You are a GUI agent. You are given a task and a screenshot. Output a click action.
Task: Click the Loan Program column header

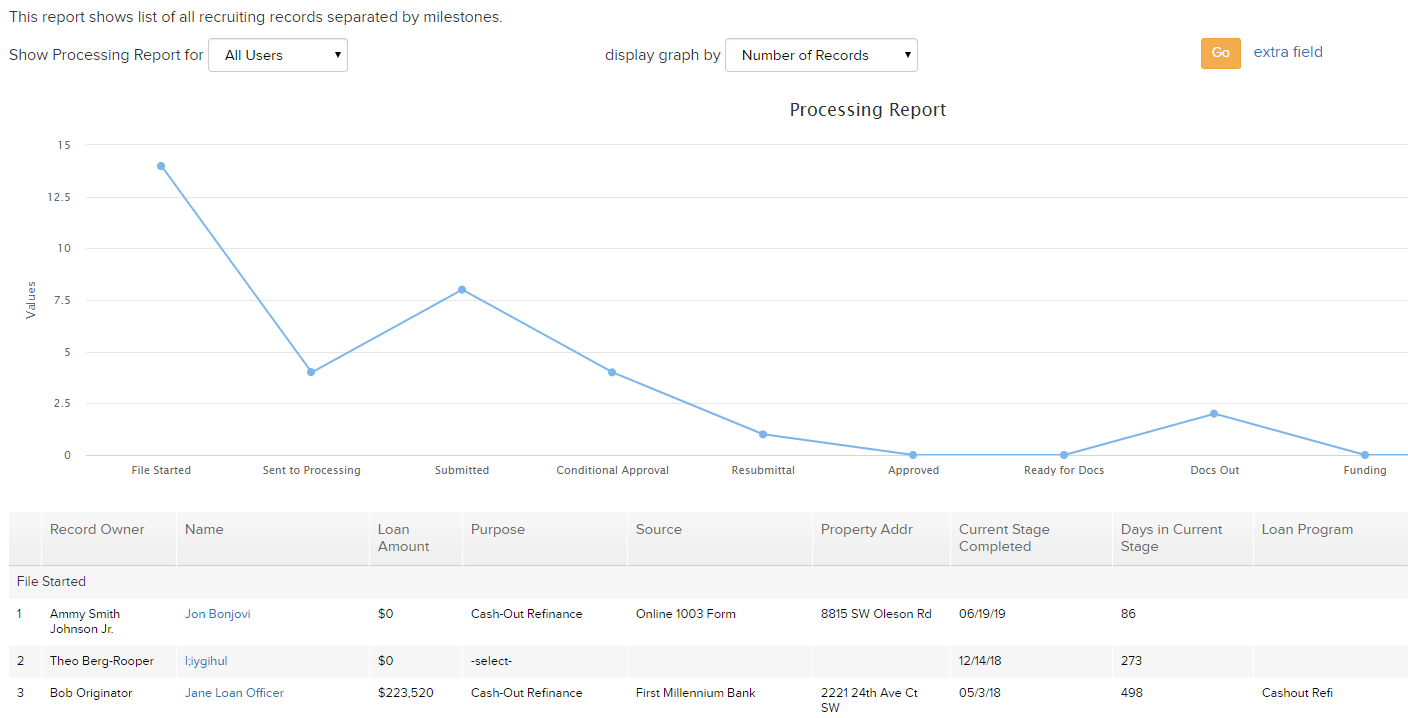[1307, 529]
